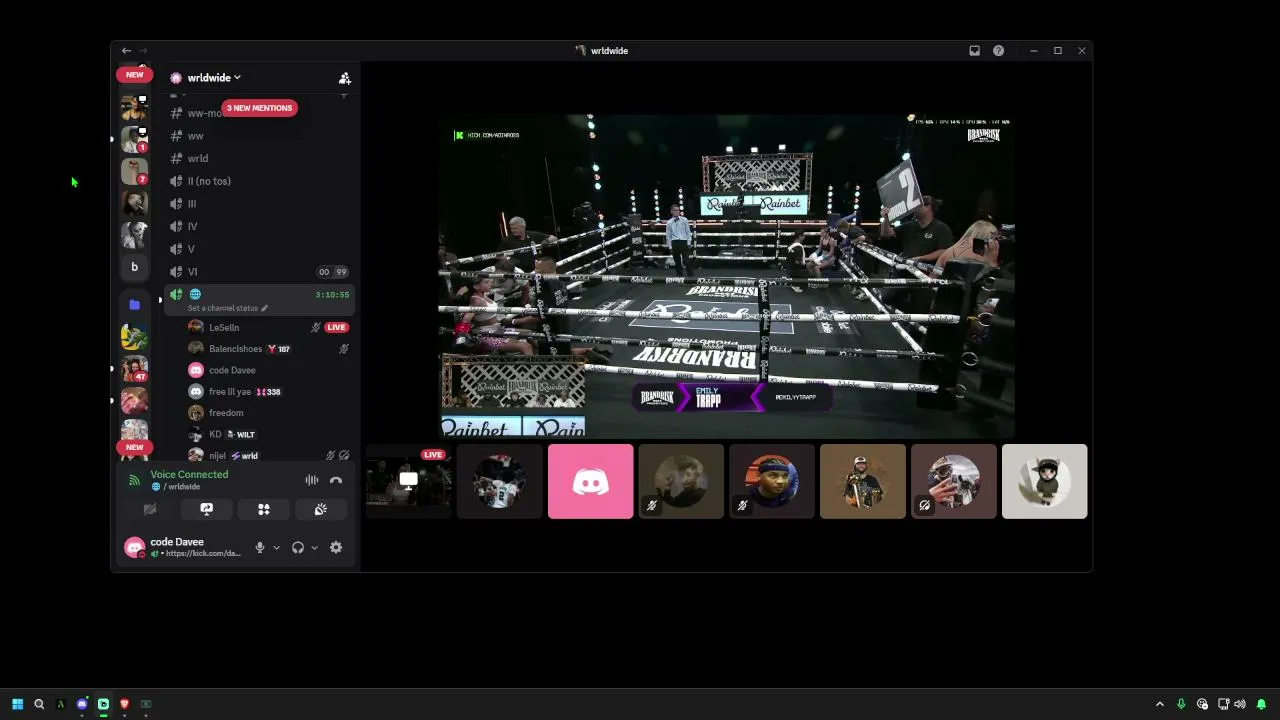
Task: Select user Balencishoes in voice list
Action: point(235,349)
